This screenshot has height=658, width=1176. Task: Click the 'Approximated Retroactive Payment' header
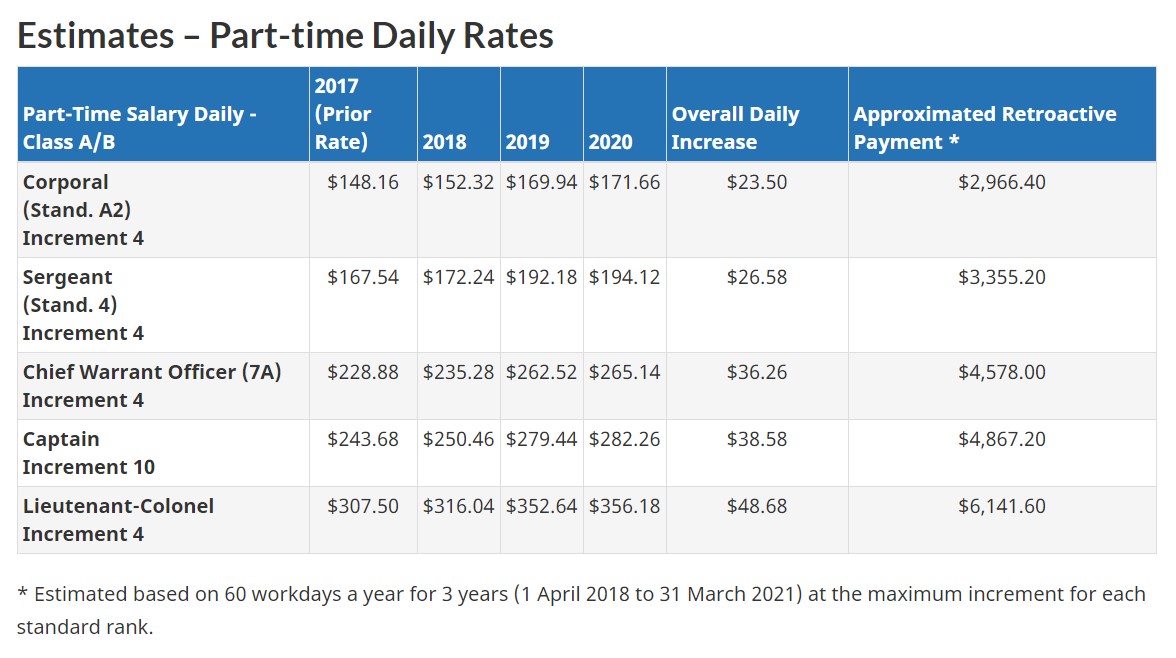pos(985,128)
